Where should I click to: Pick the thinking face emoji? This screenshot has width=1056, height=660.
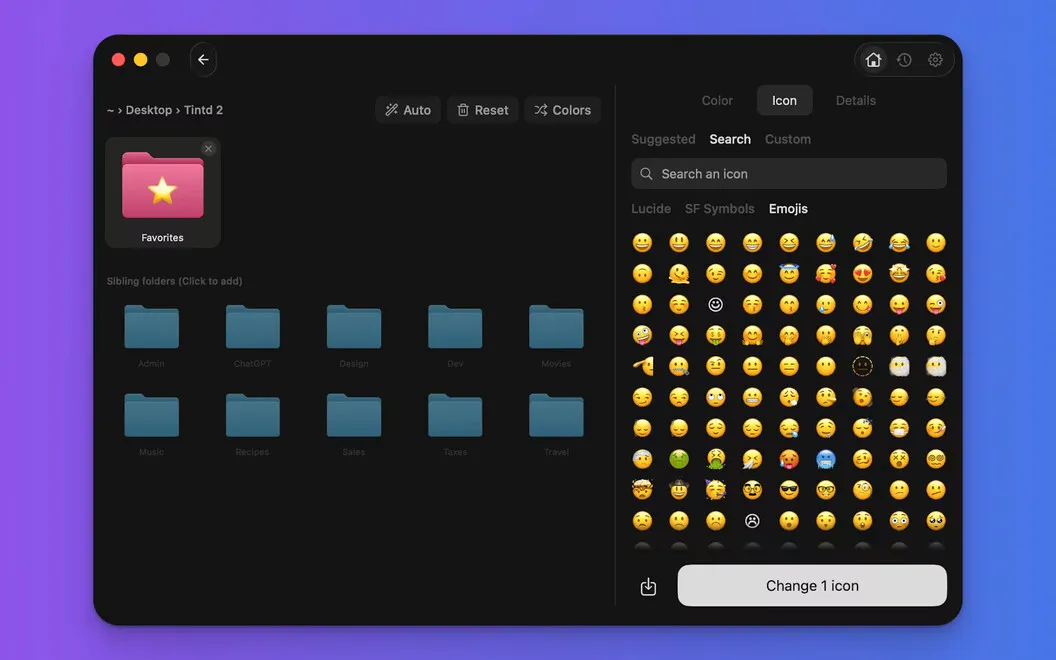coord(935,335)
